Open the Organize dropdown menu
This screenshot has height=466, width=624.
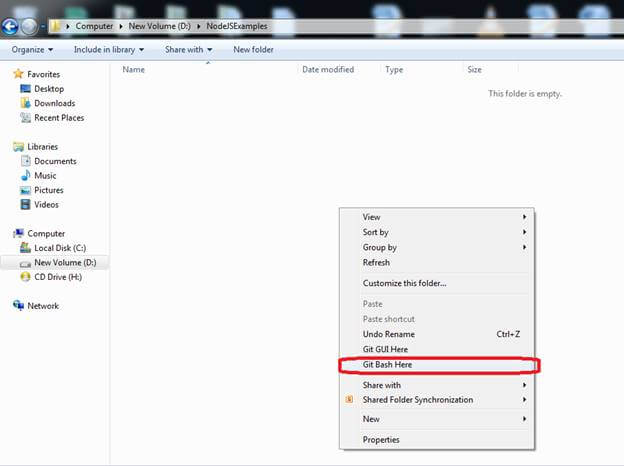point(32,50)
